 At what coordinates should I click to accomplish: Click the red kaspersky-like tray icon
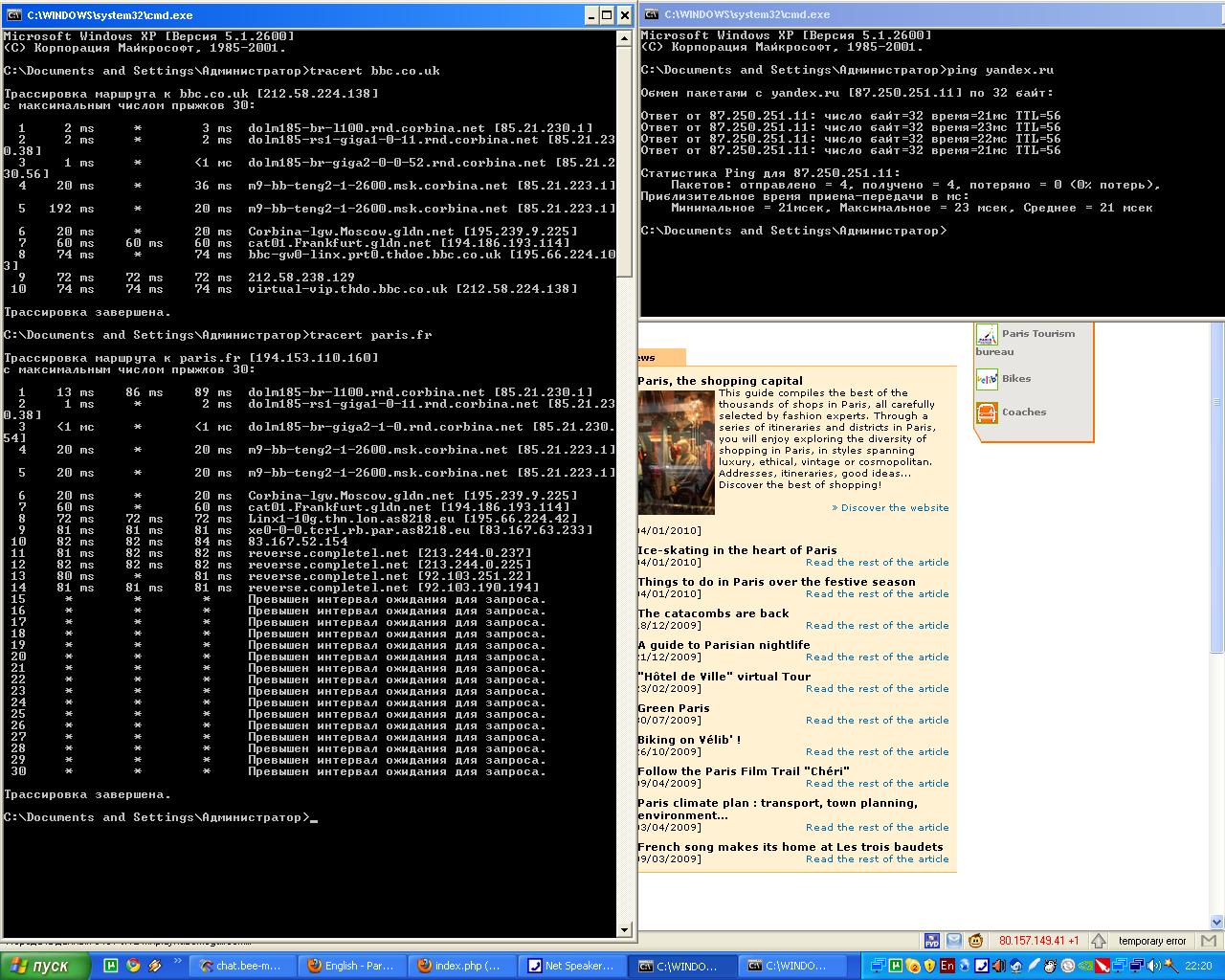[1102, 966]
